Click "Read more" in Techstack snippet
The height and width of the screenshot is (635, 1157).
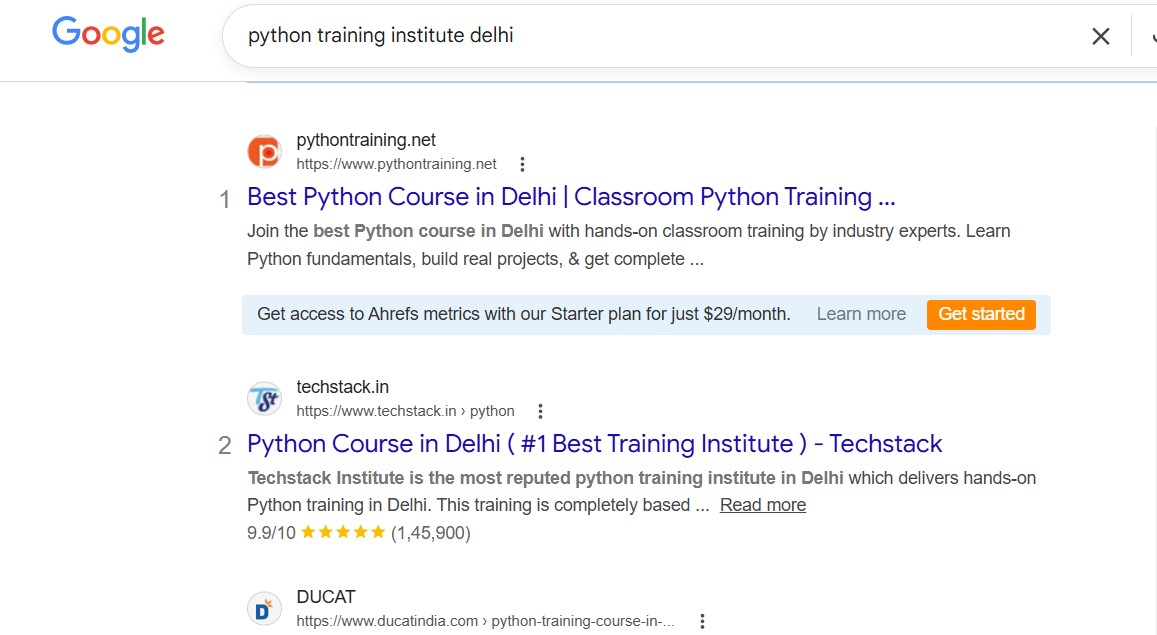(762, 505)
